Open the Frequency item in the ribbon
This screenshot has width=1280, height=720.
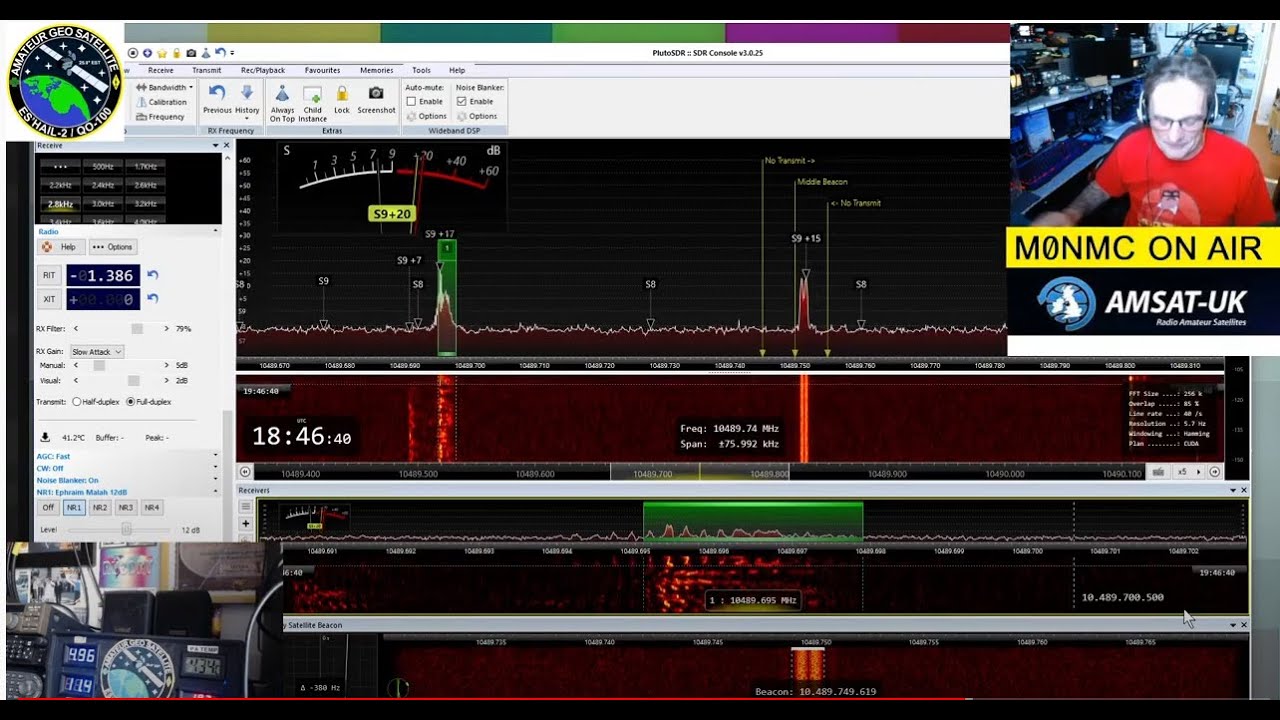tap(160, 117)
